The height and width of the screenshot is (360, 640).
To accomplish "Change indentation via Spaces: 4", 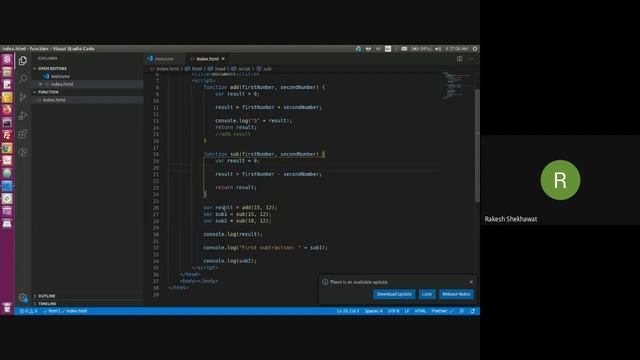I will click(373, 311).
